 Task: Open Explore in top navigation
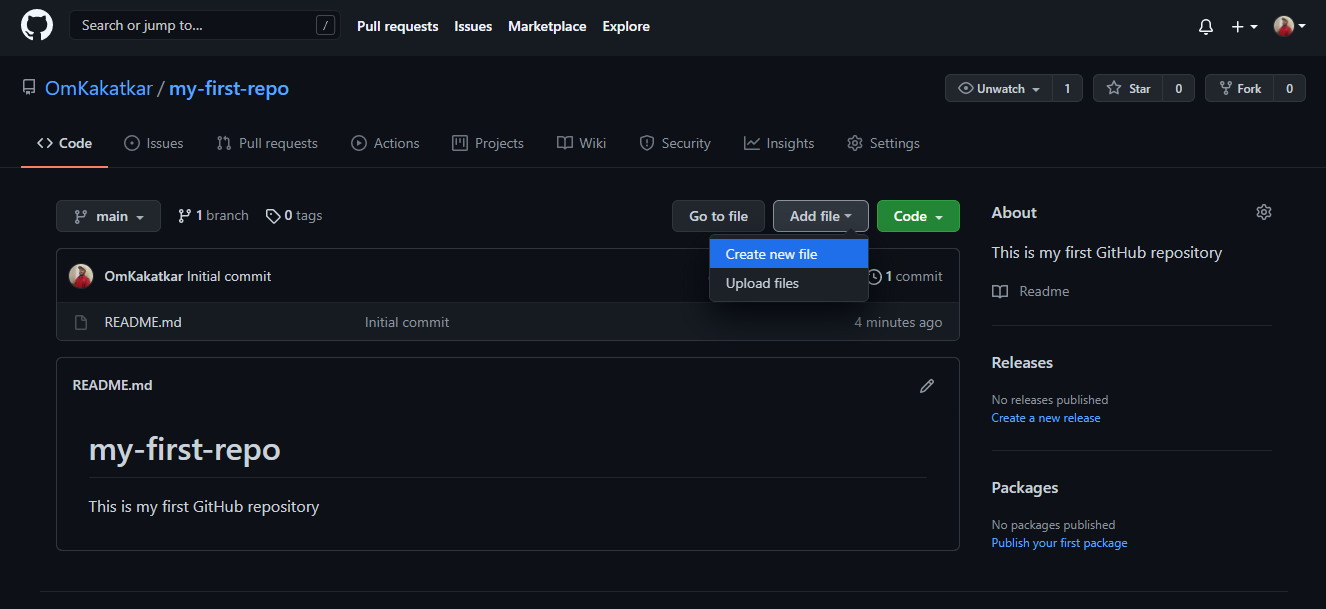[626, 26]
